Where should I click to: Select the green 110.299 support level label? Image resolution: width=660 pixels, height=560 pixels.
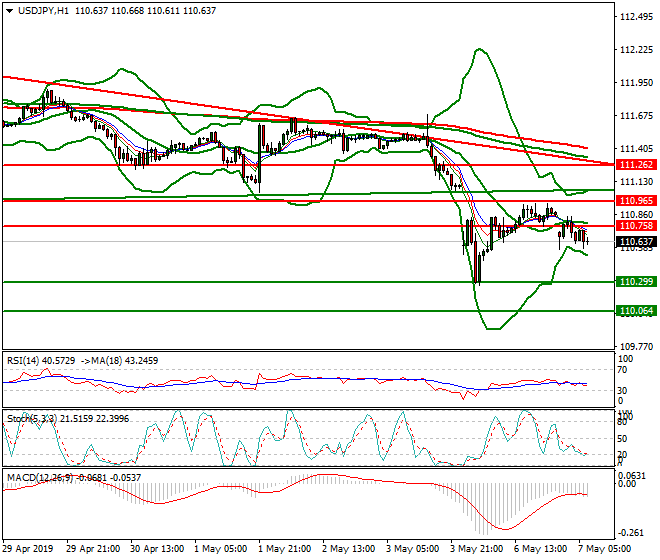636,281
